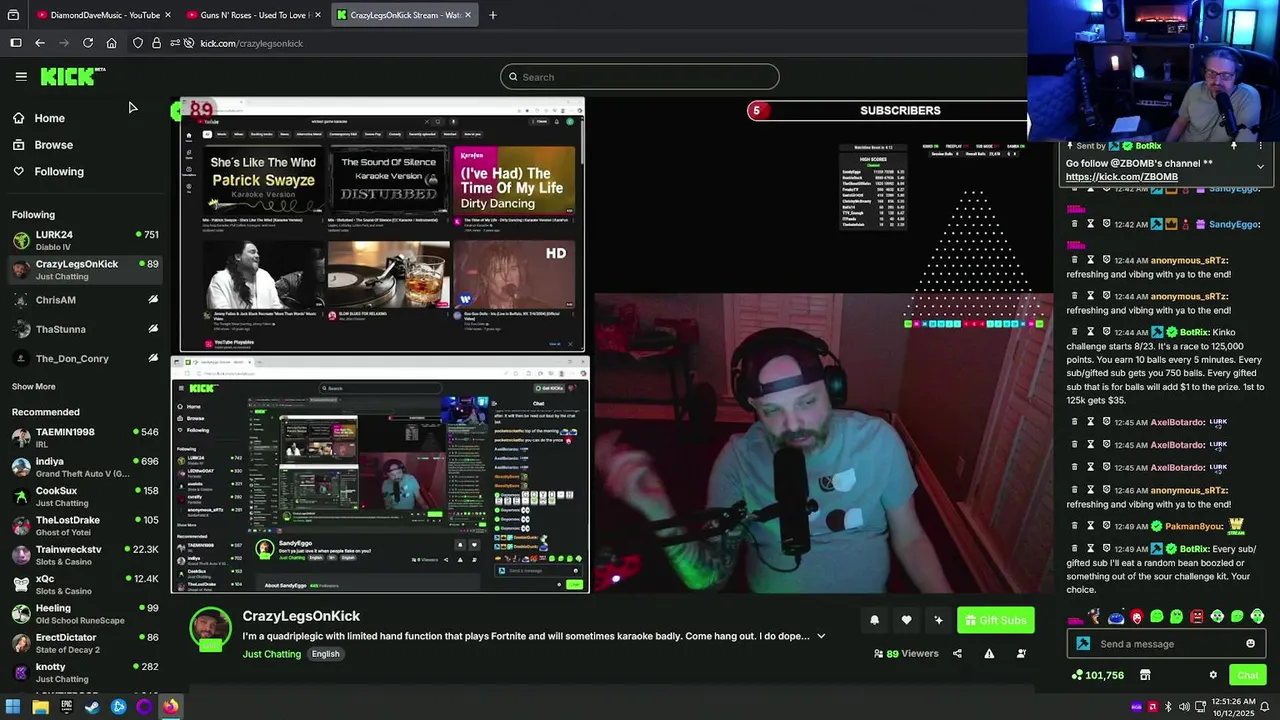This screenshot has width=1280, height=720.
Task: Open chat settings gear
Action: 1213,675
